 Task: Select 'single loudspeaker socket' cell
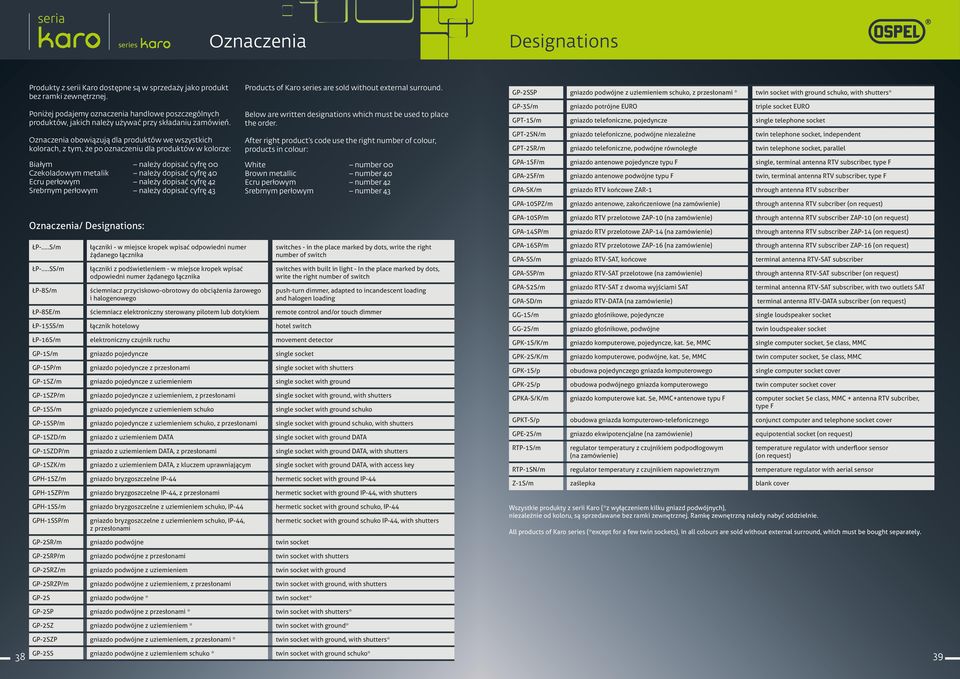tap(843, 315)
